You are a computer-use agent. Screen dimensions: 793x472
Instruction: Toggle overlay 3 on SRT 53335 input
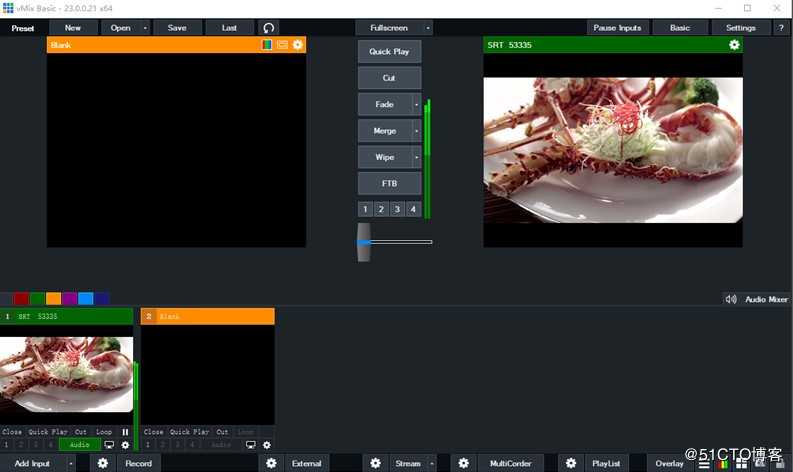(35, 445)
